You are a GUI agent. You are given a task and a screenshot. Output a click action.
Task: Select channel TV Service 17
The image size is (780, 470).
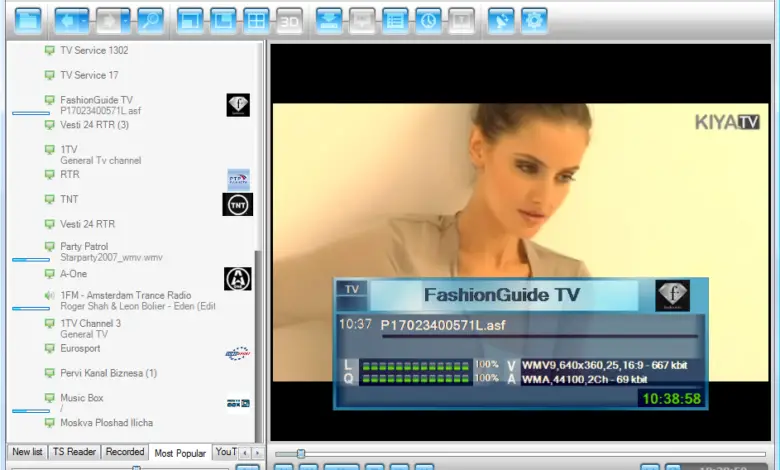[x=89, y=75]
